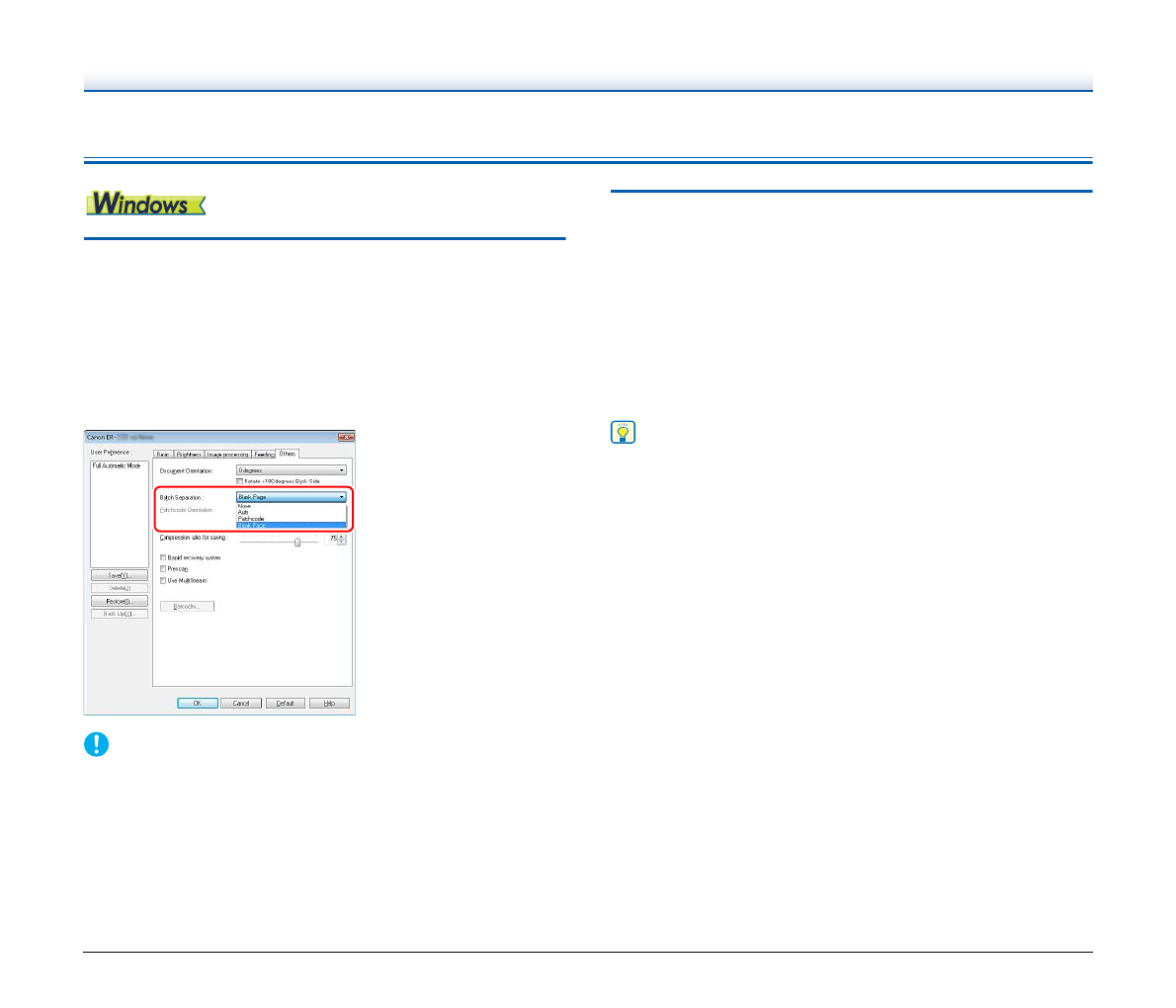
Task: Click the blue exclamation important icon
Action: (x=96, y=745)
